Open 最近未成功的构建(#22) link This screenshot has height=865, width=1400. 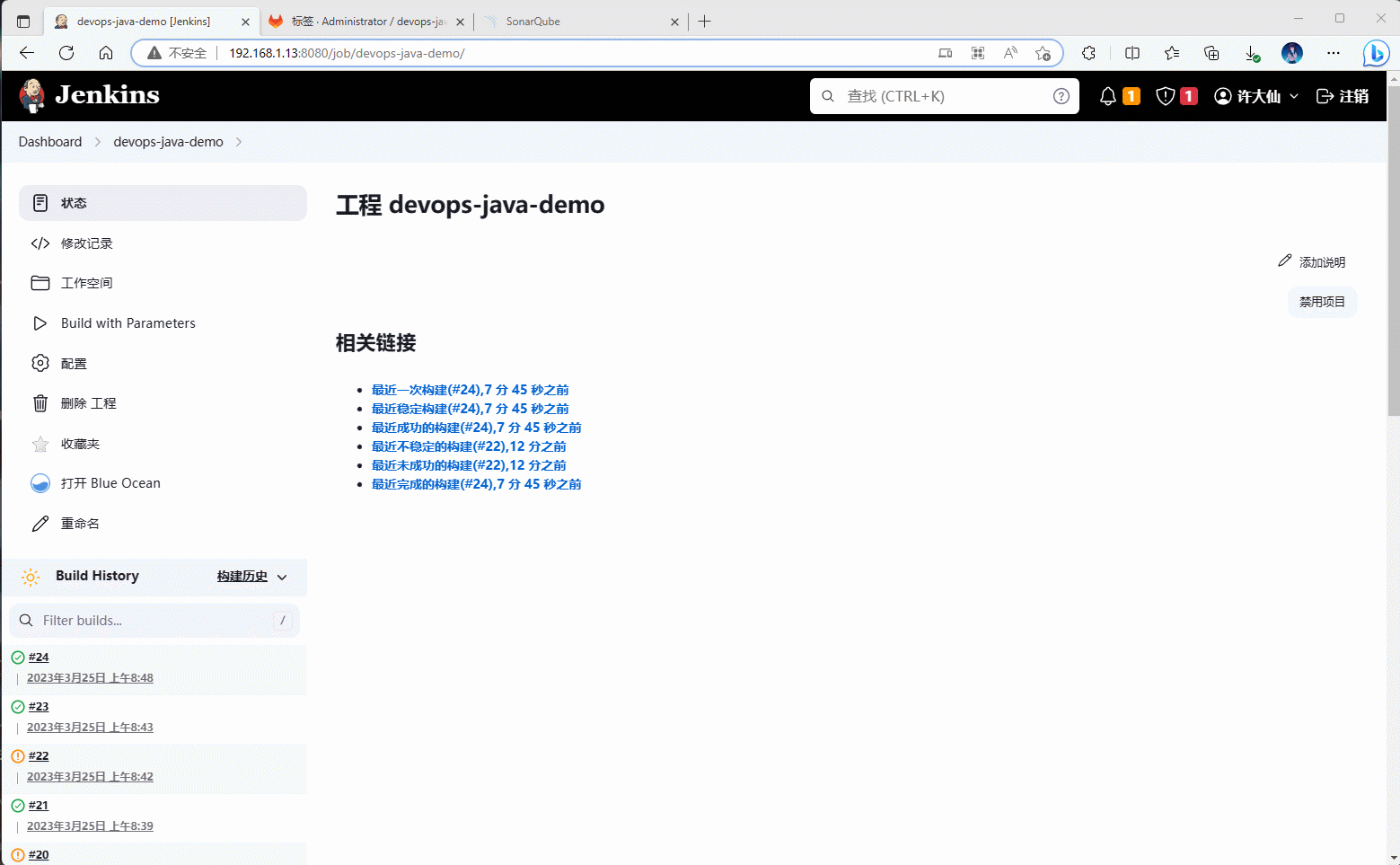click(x=469, y=465)
